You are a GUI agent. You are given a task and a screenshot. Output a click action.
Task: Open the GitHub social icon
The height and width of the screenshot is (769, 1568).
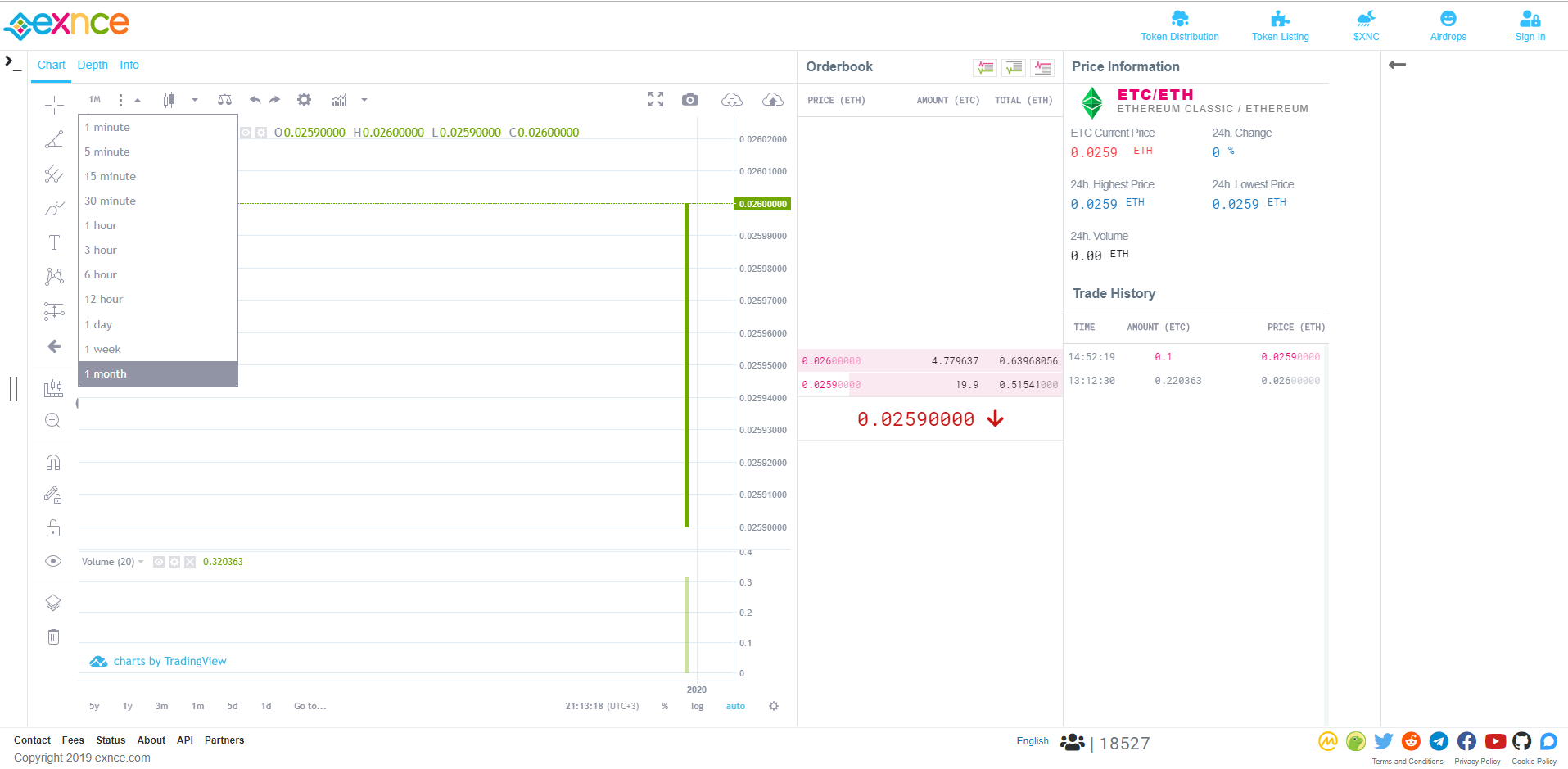pos(1521,741)
